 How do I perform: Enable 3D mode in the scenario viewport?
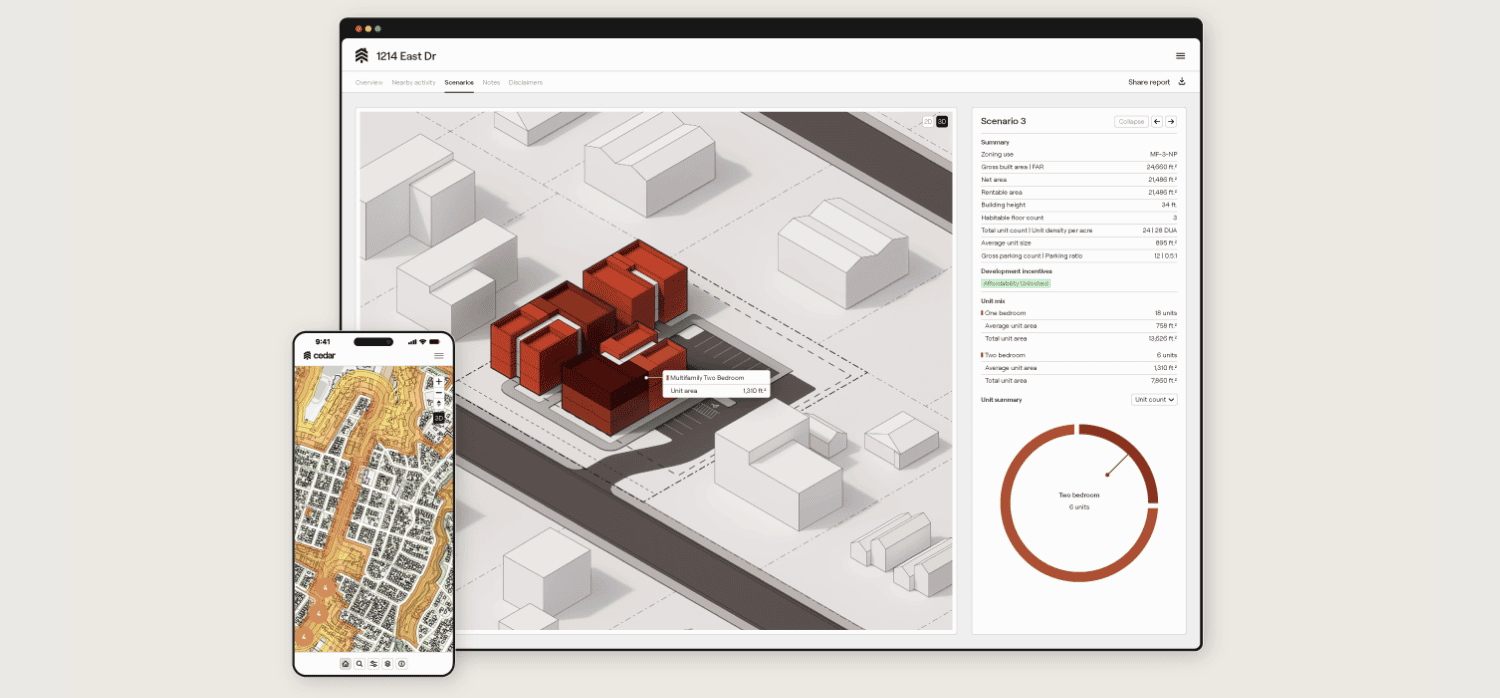tap(942, 121)
